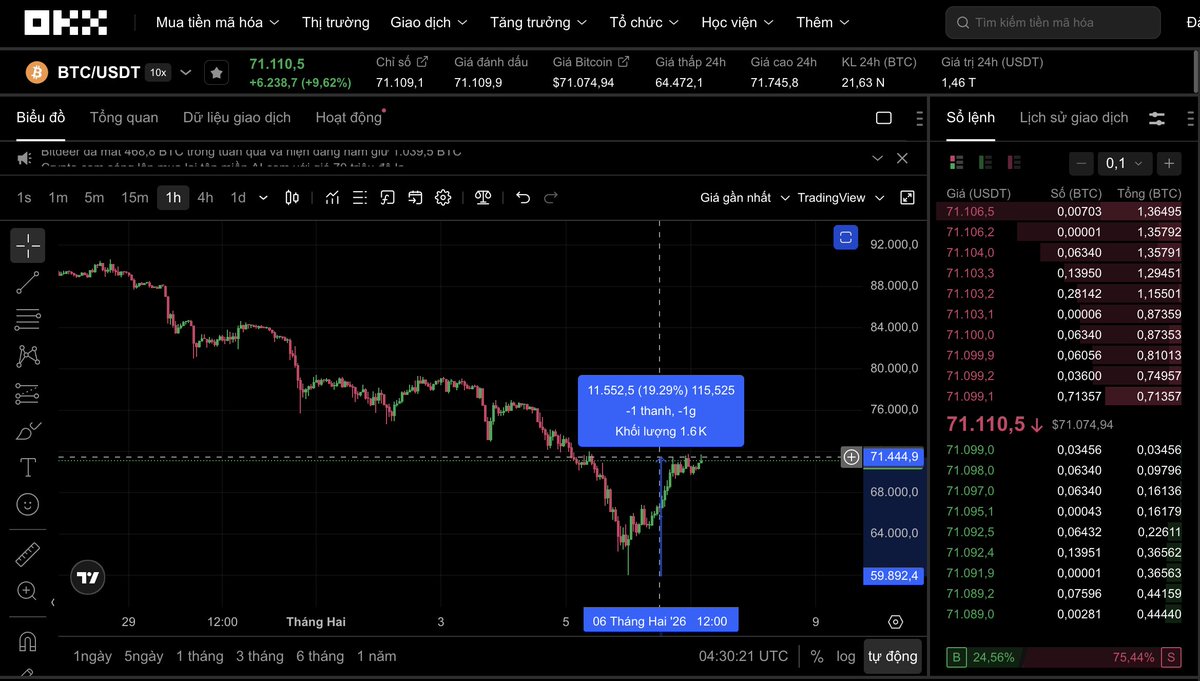
Task: Undo the last chart action
Action: pyautogui.click(x=523, y=198)
